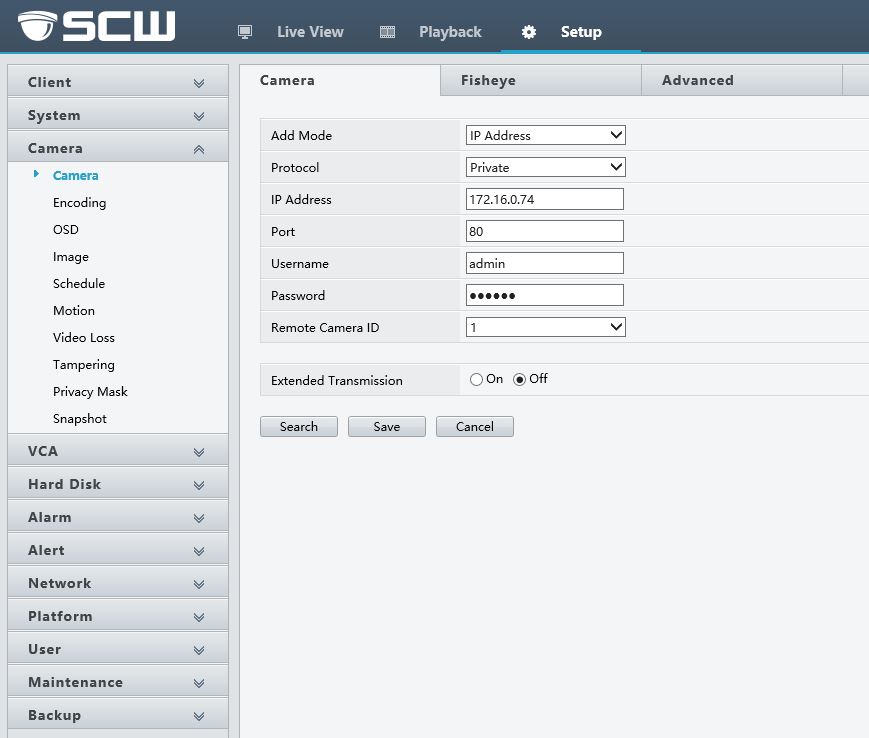Open the Encoding settings page
This screenshot has height=738, width=869.
pyautogui.click(x=79, y=203)
